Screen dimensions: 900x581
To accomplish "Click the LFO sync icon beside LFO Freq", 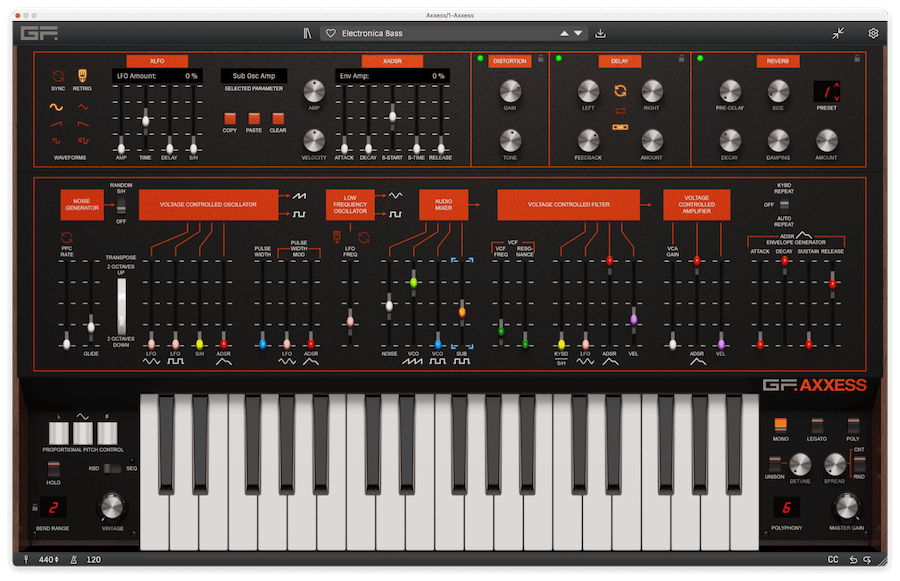I will pos(364,237).
